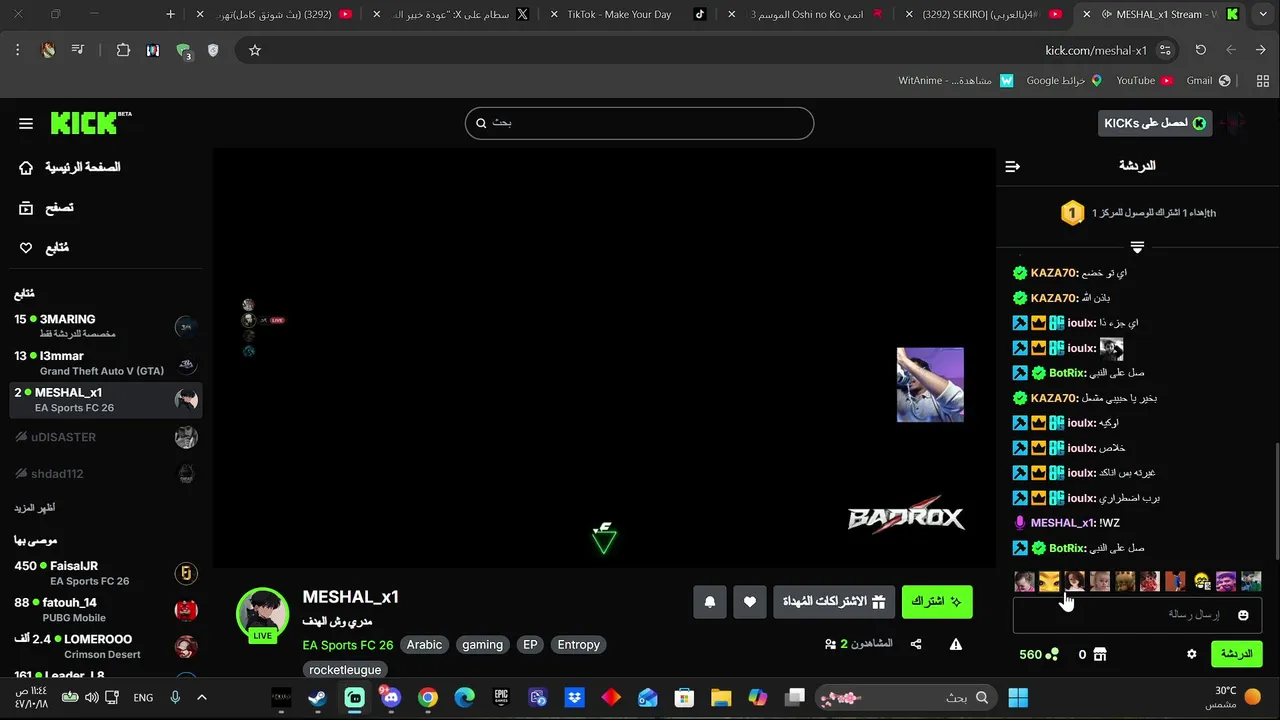Select MESHAL_x1 in the followed list
This screenshot has height=720, width=1280.
click(105, 400)
